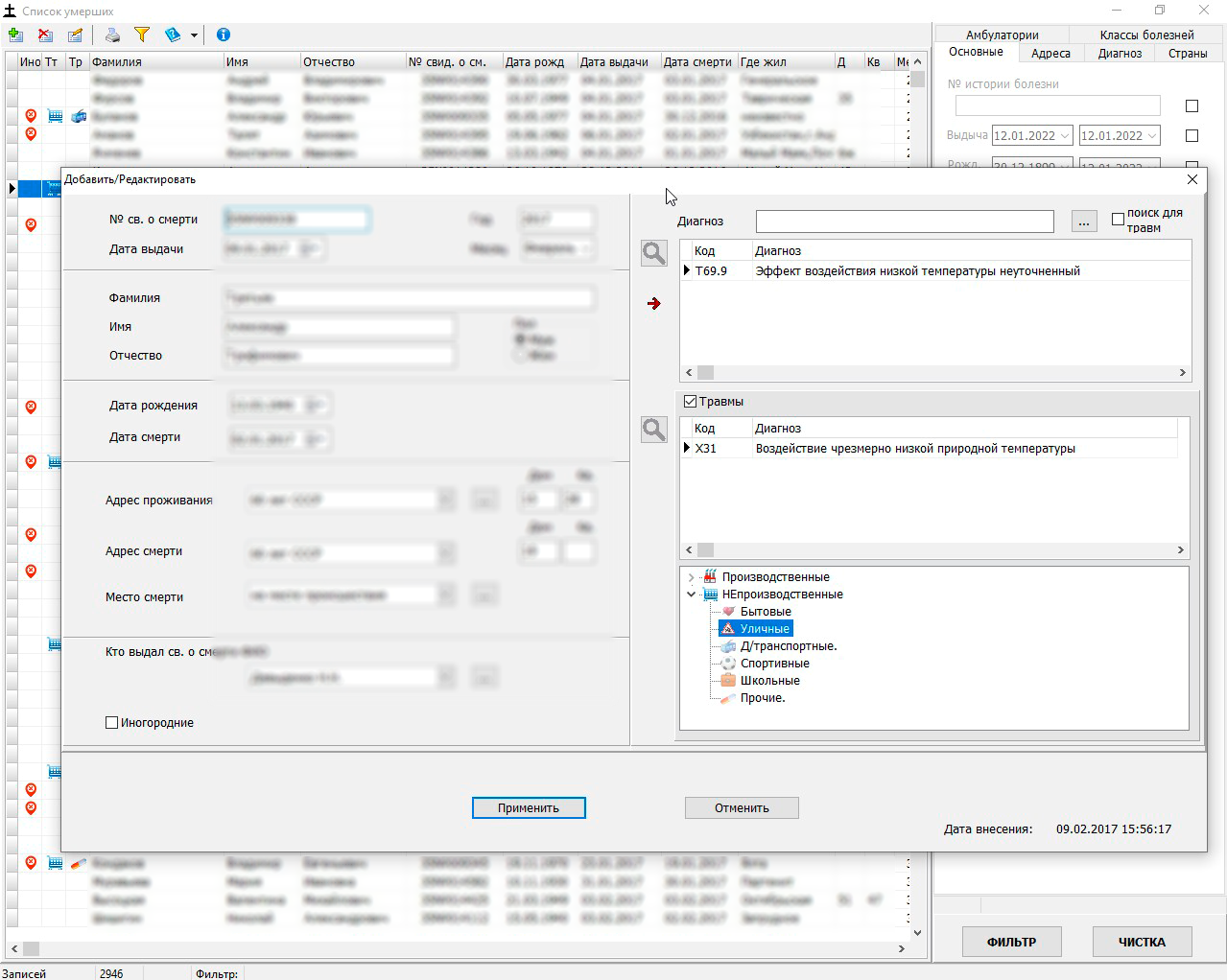Click the ЧИСТКА button
The width and height of the screenshot is (1227, 980).
pos(1142,942)
